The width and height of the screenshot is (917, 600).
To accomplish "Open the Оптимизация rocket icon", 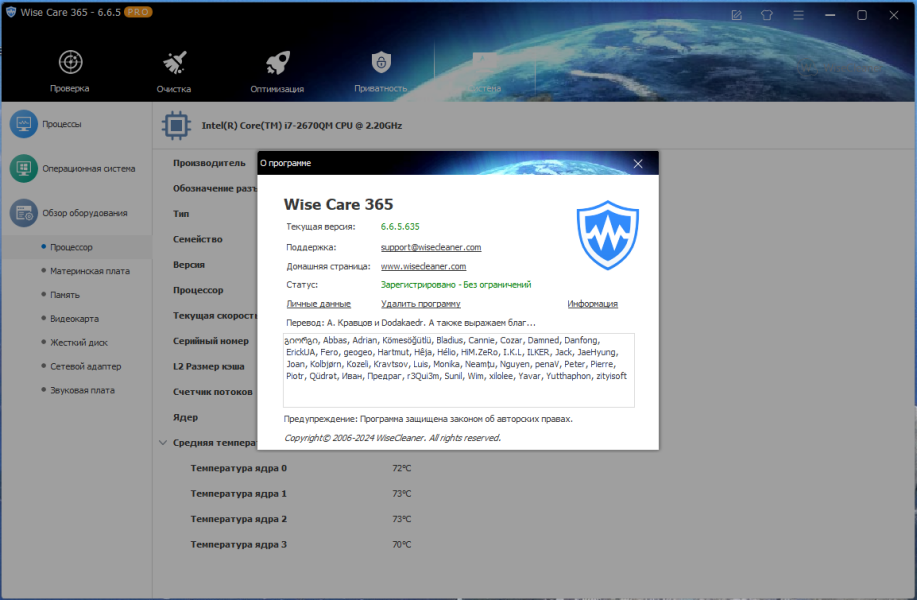I will pos(277,62).
